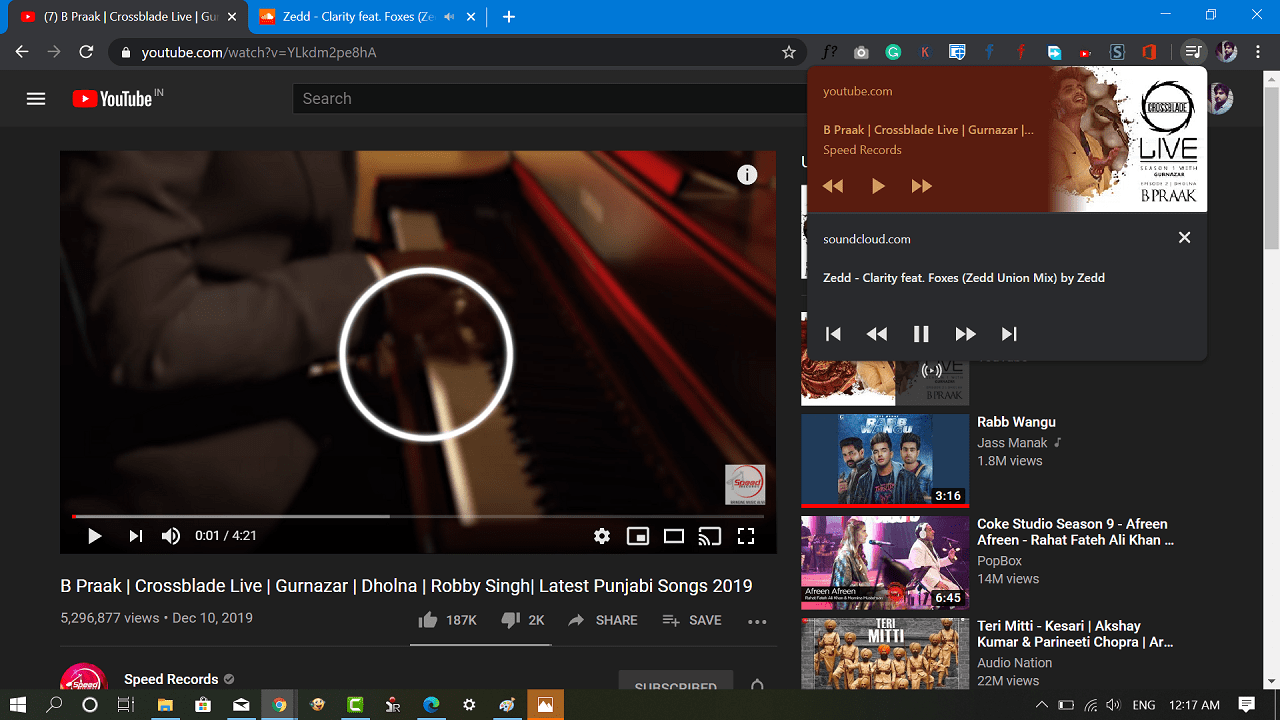Focus the YouTube search field
The height and width of the screenshot is (720, 1280).
point(548,98)
